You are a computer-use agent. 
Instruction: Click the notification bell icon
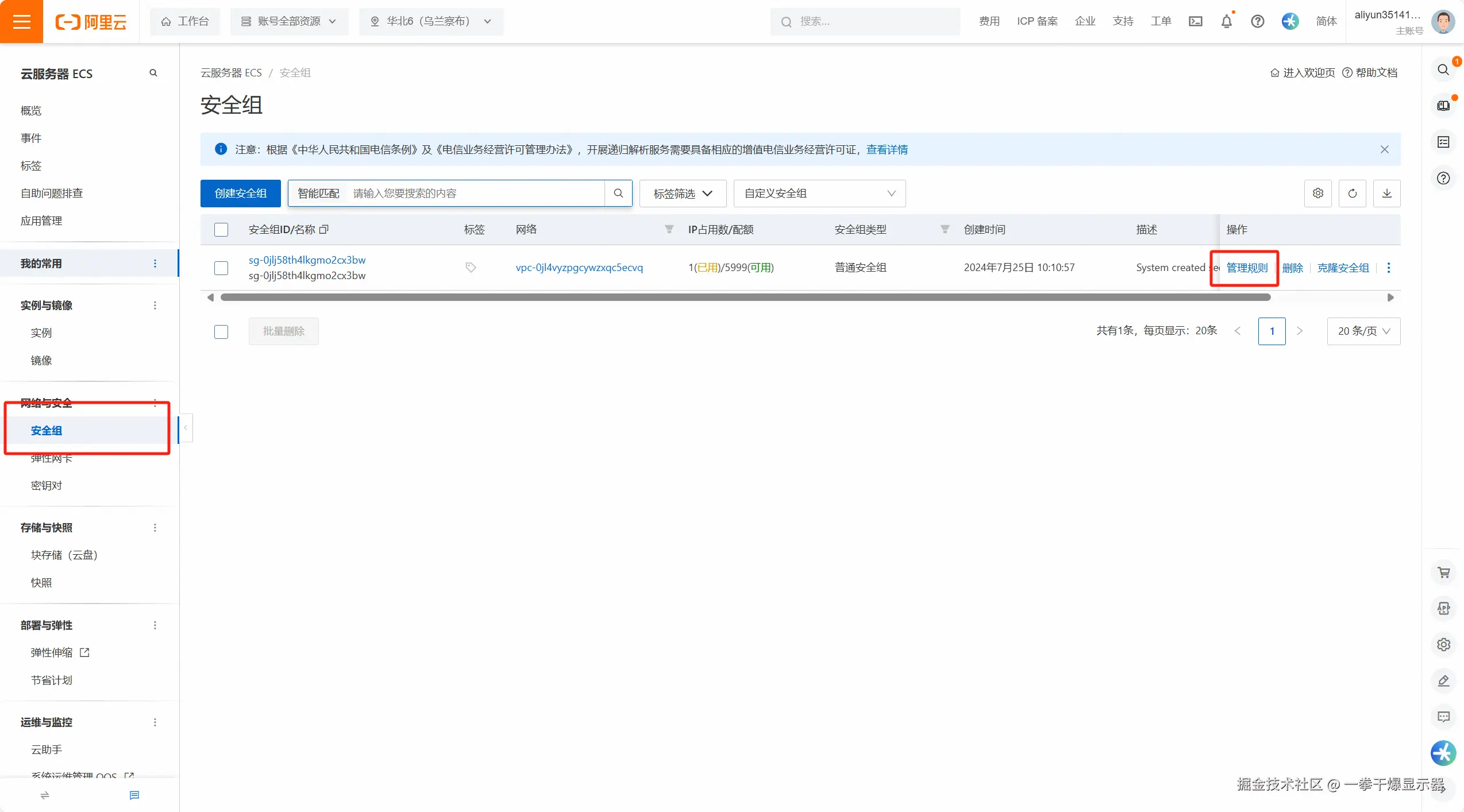(x=1226, y=21)
